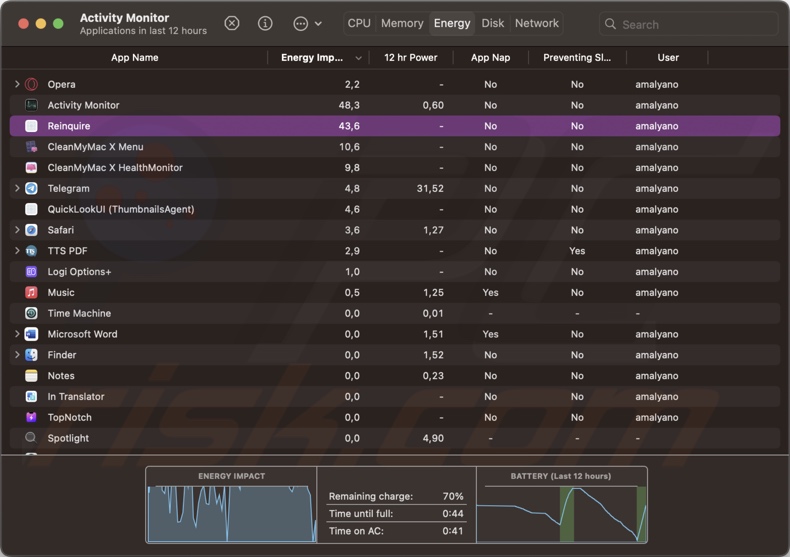Click the CleanMyMac X HealthMonitor icon
790x557 pixels.
[31, 167]
